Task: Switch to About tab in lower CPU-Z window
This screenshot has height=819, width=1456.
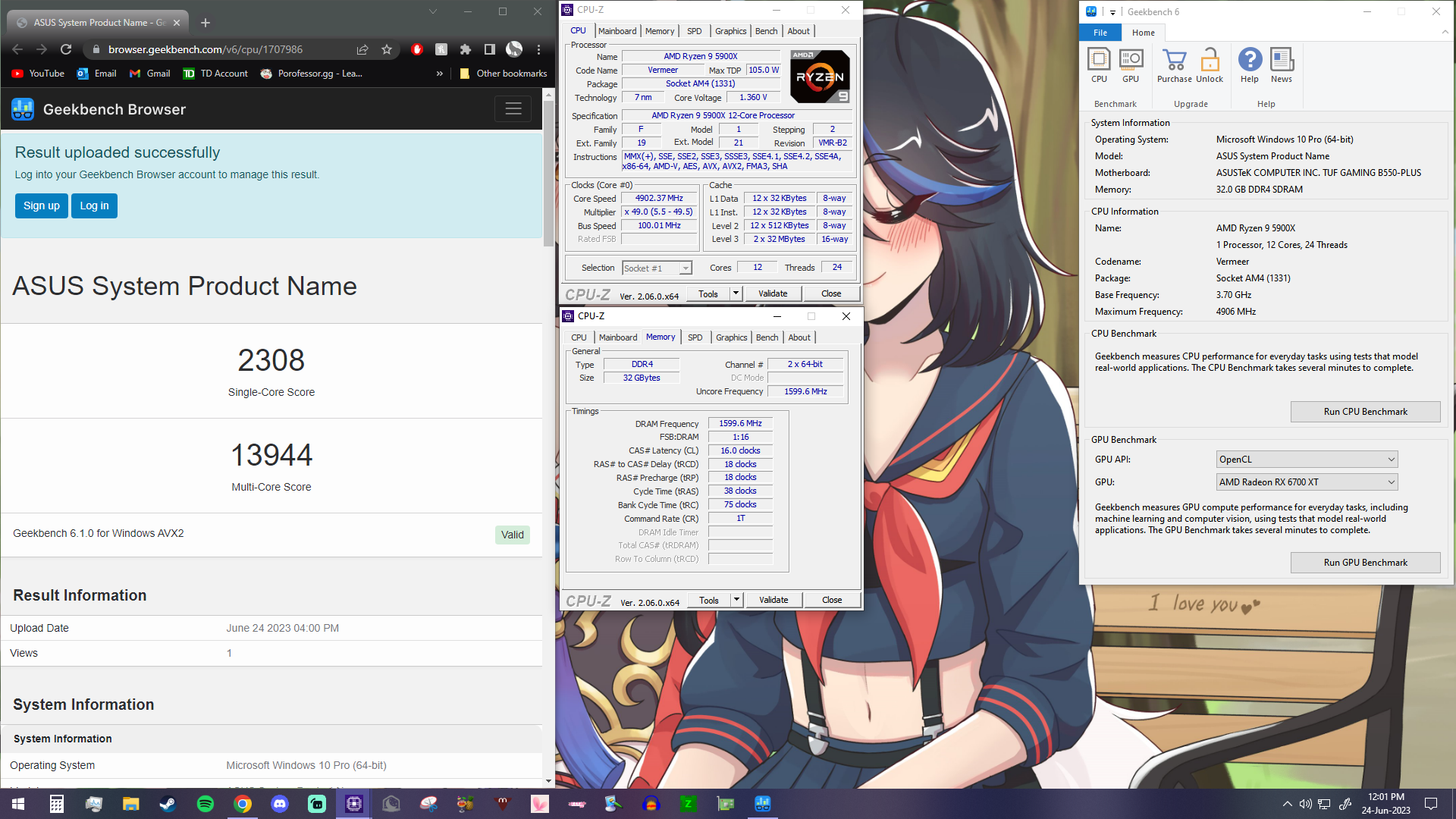Action: coord(799,337)
